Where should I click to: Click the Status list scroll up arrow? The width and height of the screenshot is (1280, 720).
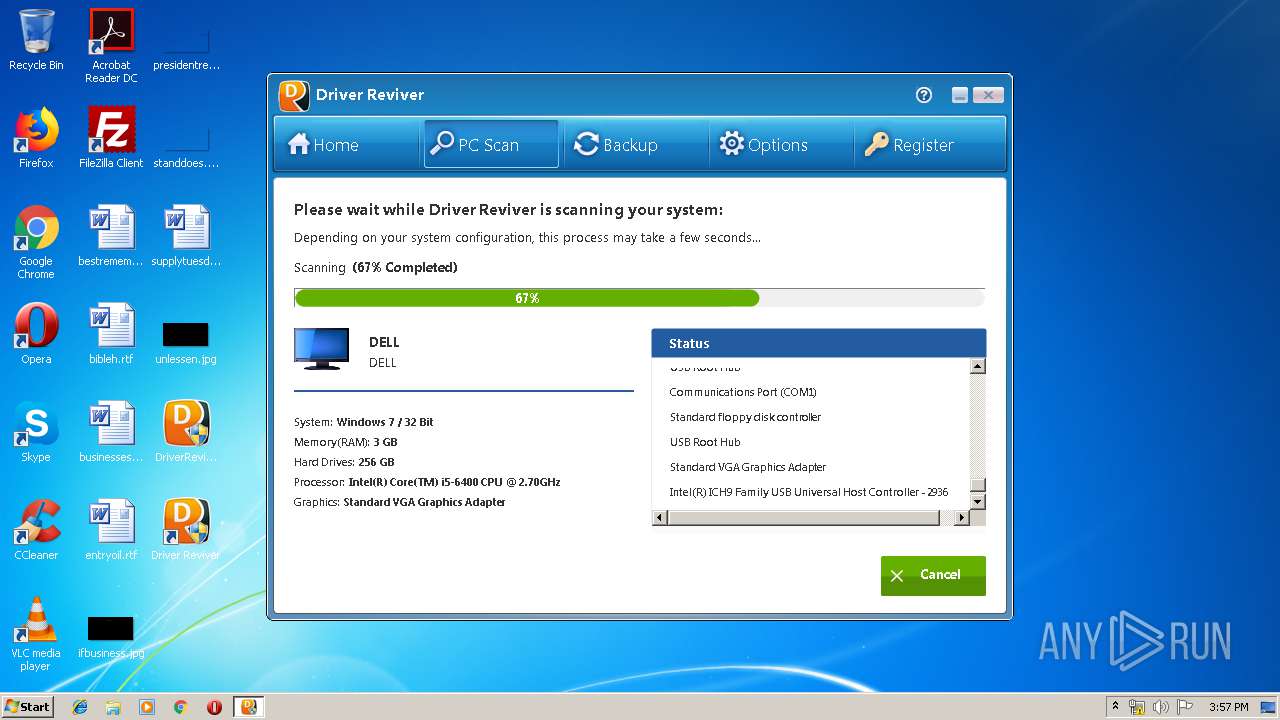pyautogui.click(x=978, y=366)
